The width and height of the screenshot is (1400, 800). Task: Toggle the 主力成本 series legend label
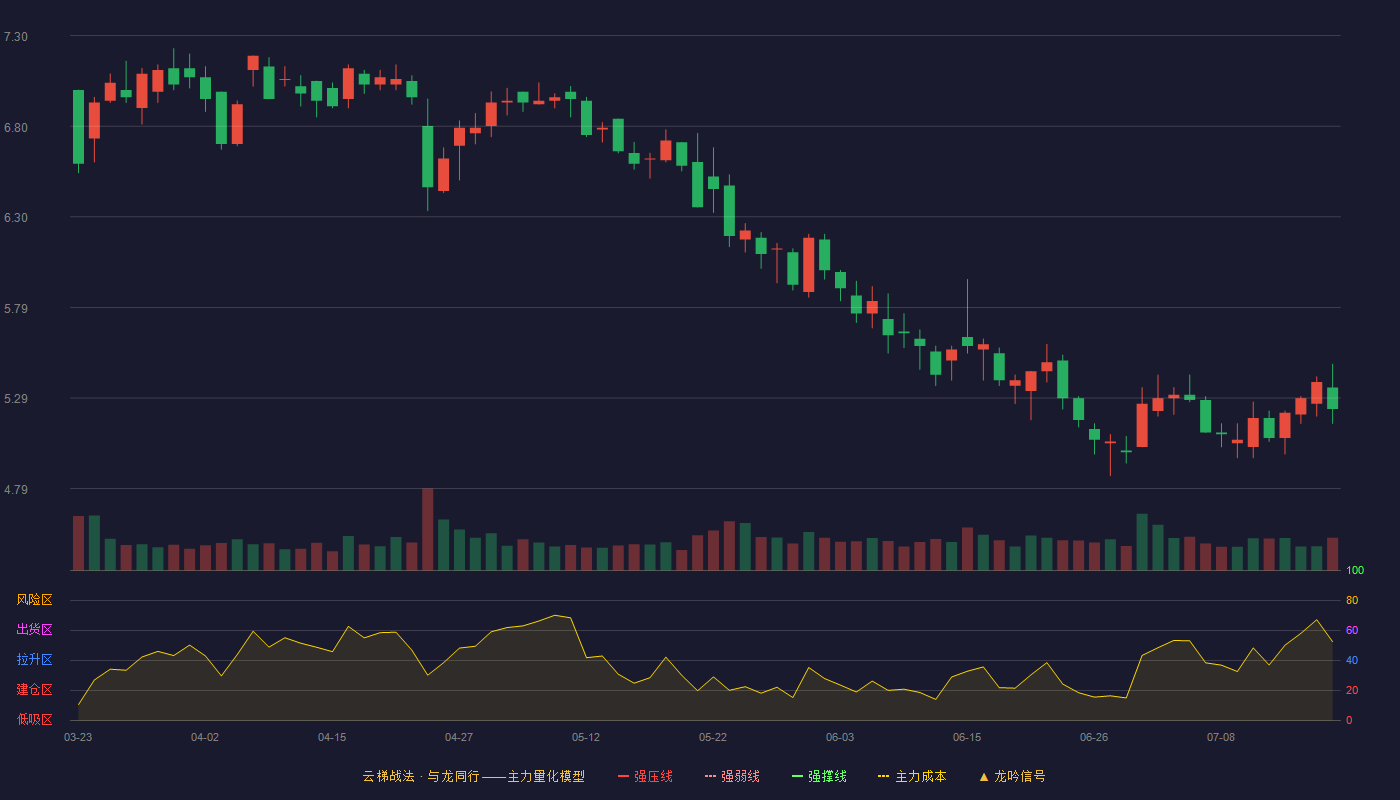click(x=920, y=776)
